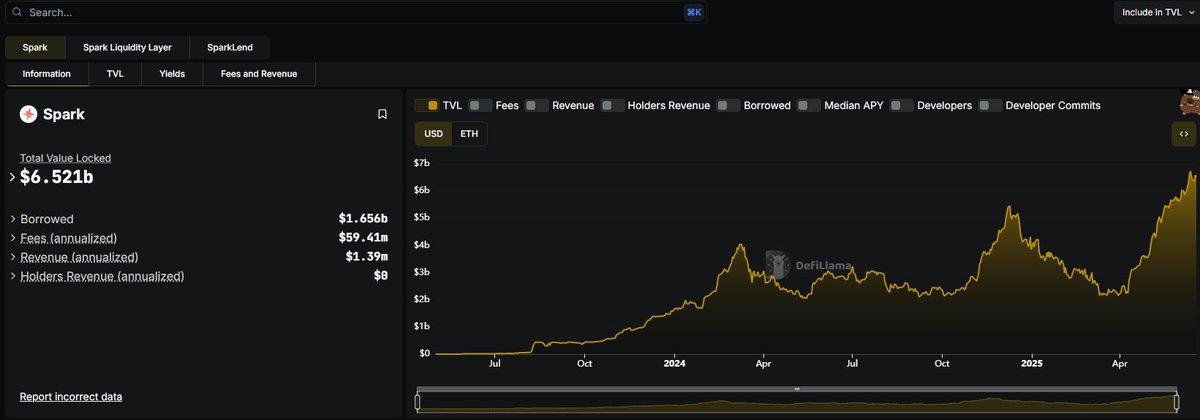Click the 2024 x-axis label
The height and width of the screenshot is (420, 1200).
pos(674,366)
